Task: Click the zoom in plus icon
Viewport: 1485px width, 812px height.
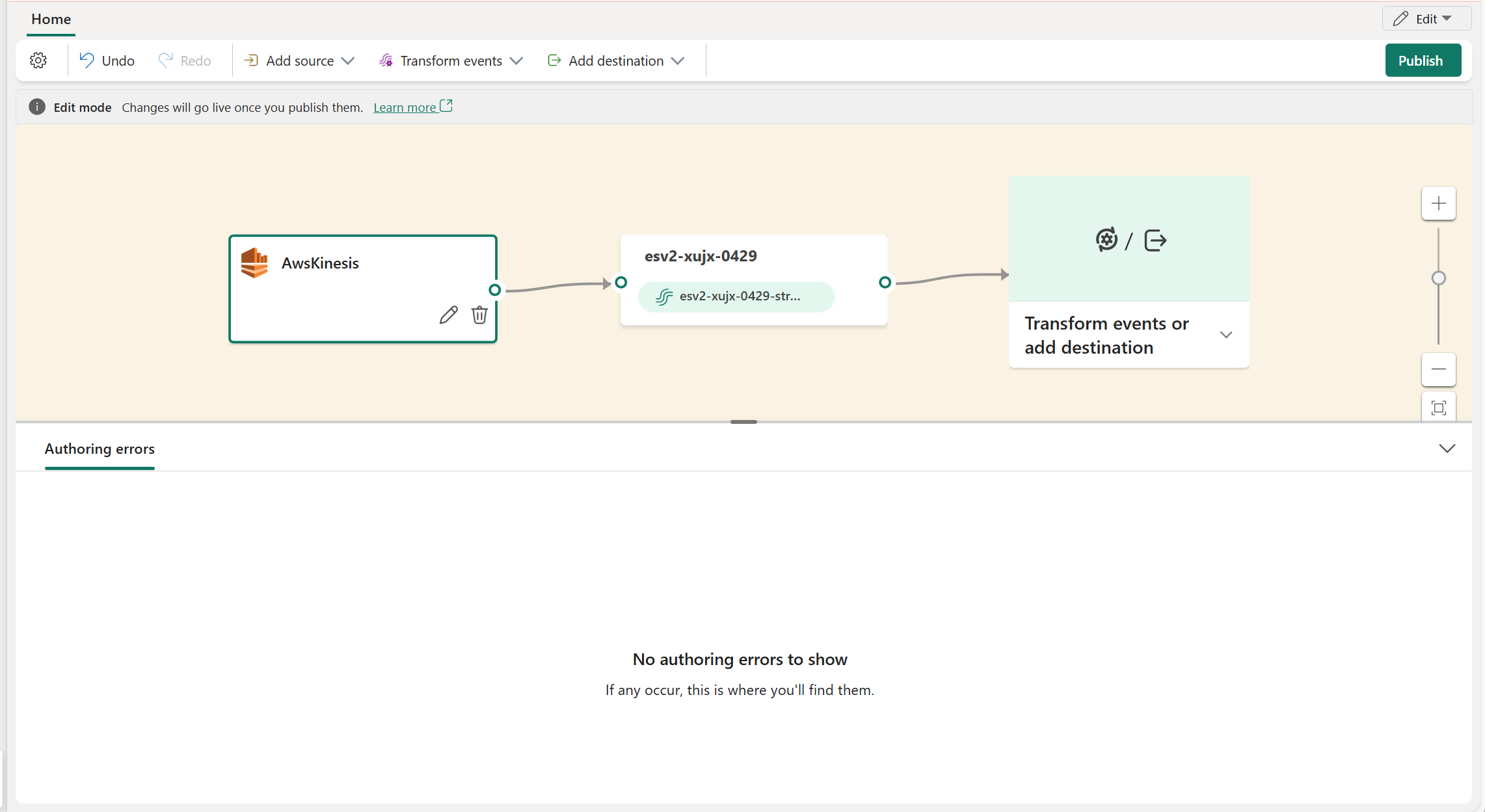Action: coord(1438,203)
